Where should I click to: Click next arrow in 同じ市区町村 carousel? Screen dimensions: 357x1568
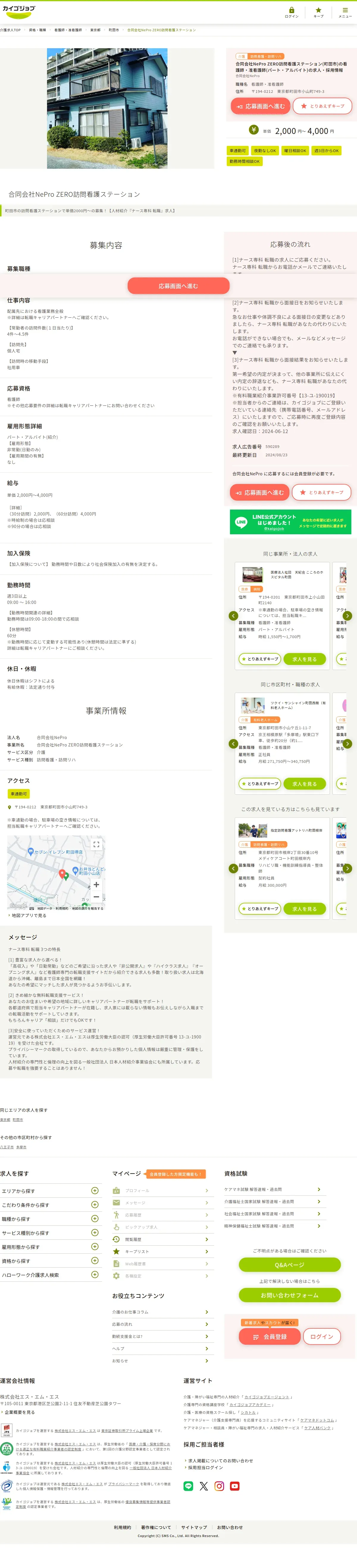coord(348,744)
